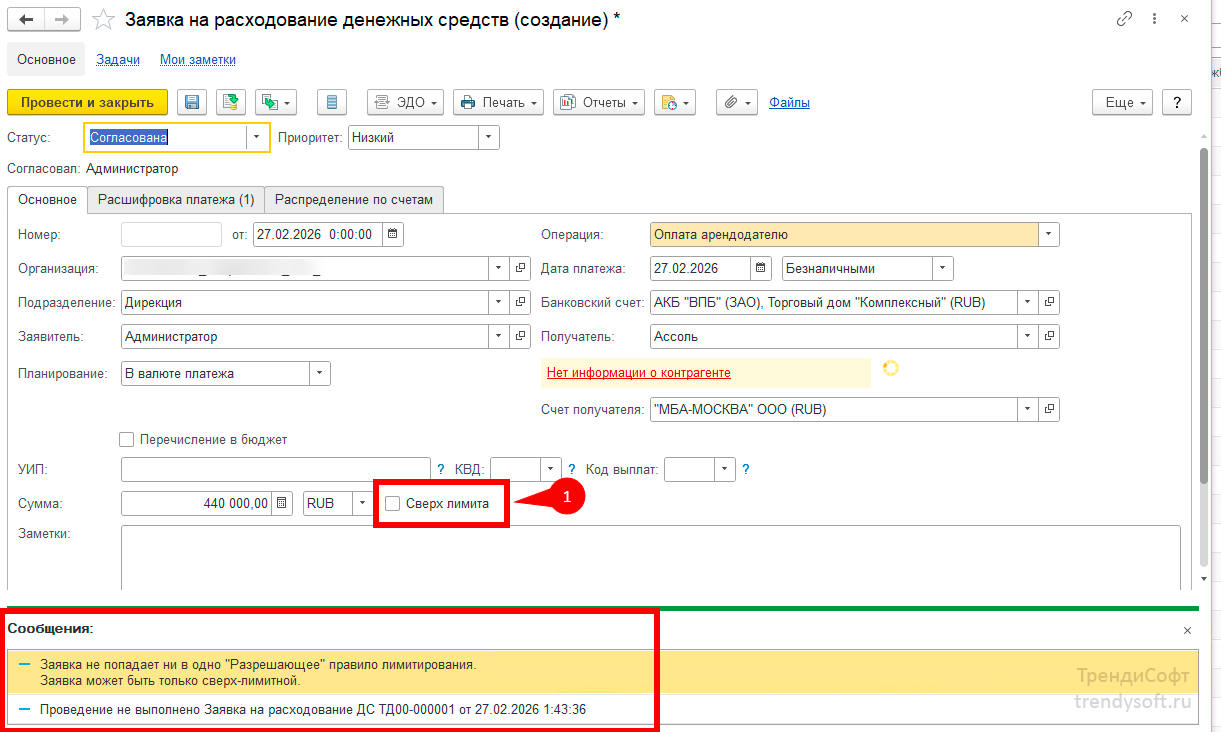
Task: Click into the УИП input field
Action: (x=276, y=469)
